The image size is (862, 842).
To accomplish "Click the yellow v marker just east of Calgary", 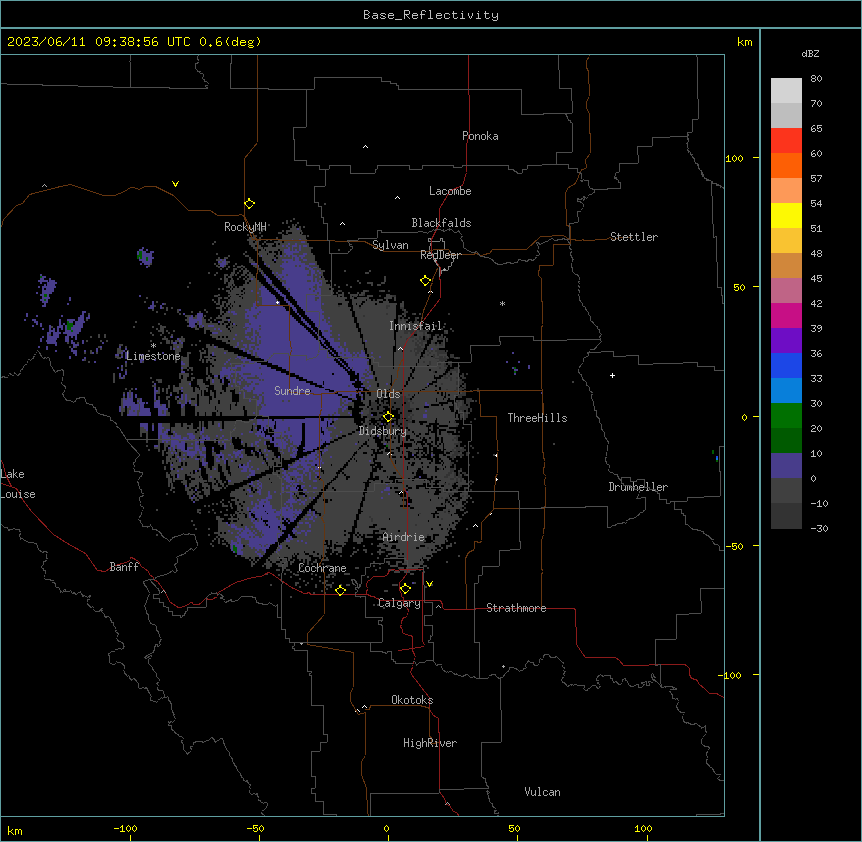I will 429,584.
